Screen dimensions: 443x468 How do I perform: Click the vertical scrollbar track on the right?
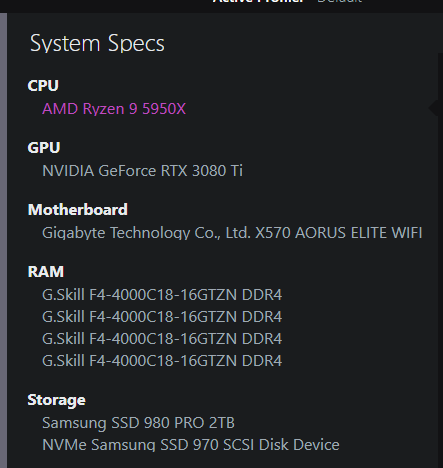[x=440, y=260]
